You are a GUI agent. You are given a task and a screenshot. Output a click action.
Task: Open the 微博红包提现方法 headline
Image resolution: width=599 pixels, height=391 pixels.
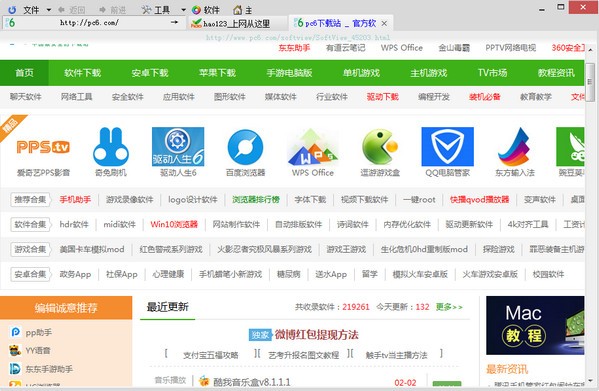[x=316, y=335]
